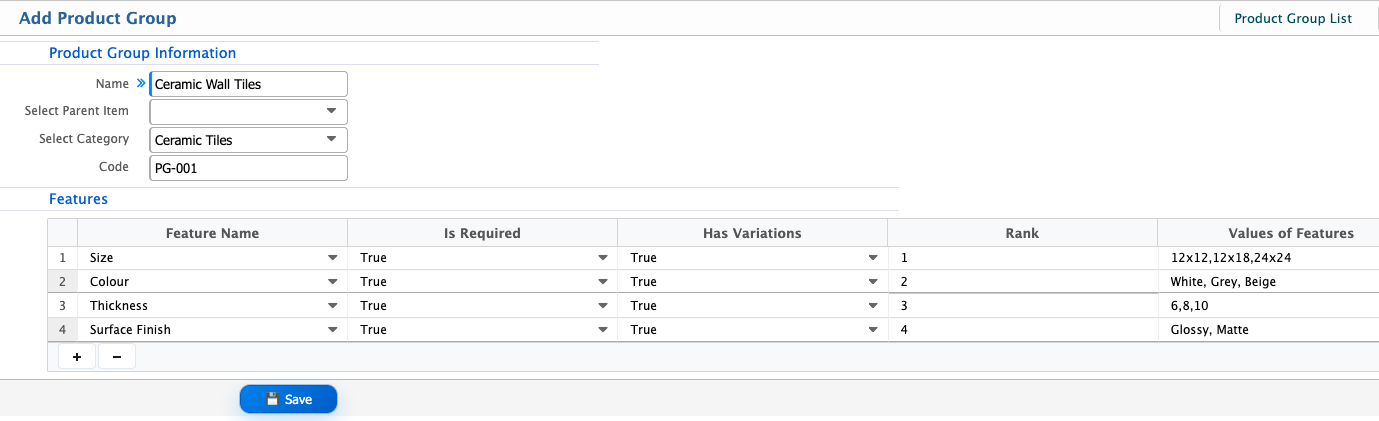Click Rank cell with value 3
The width and height of the screenshot is (1379, 421).
tap(1022, 306)
